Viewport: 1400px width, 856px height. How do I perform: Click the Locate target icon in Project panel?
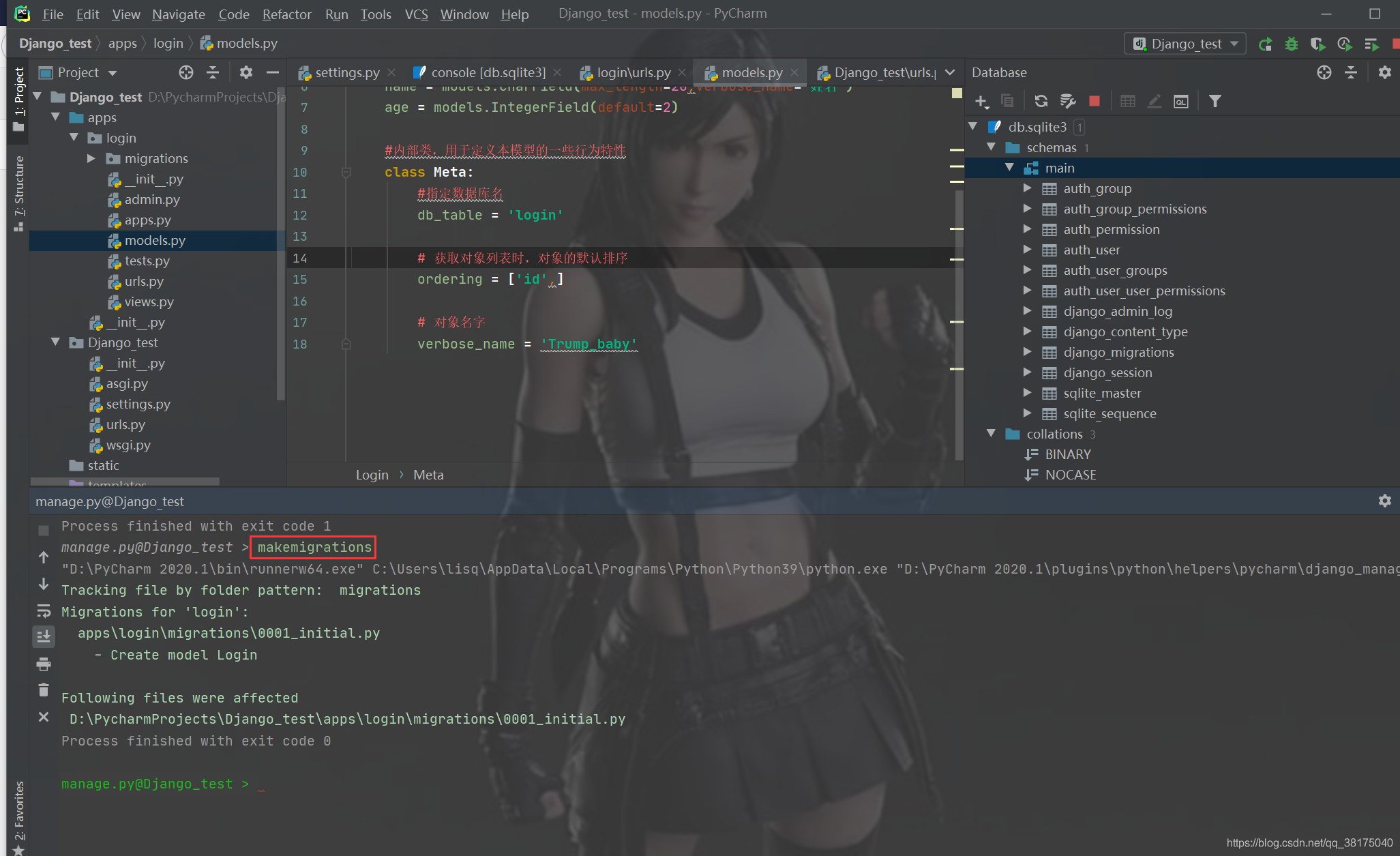click(x=185, y=72)
